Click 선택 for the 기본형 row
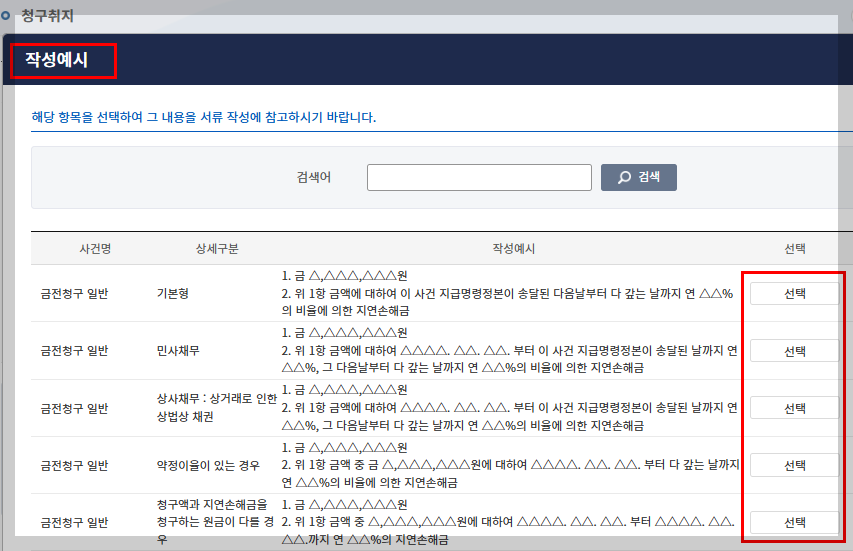 794,294
